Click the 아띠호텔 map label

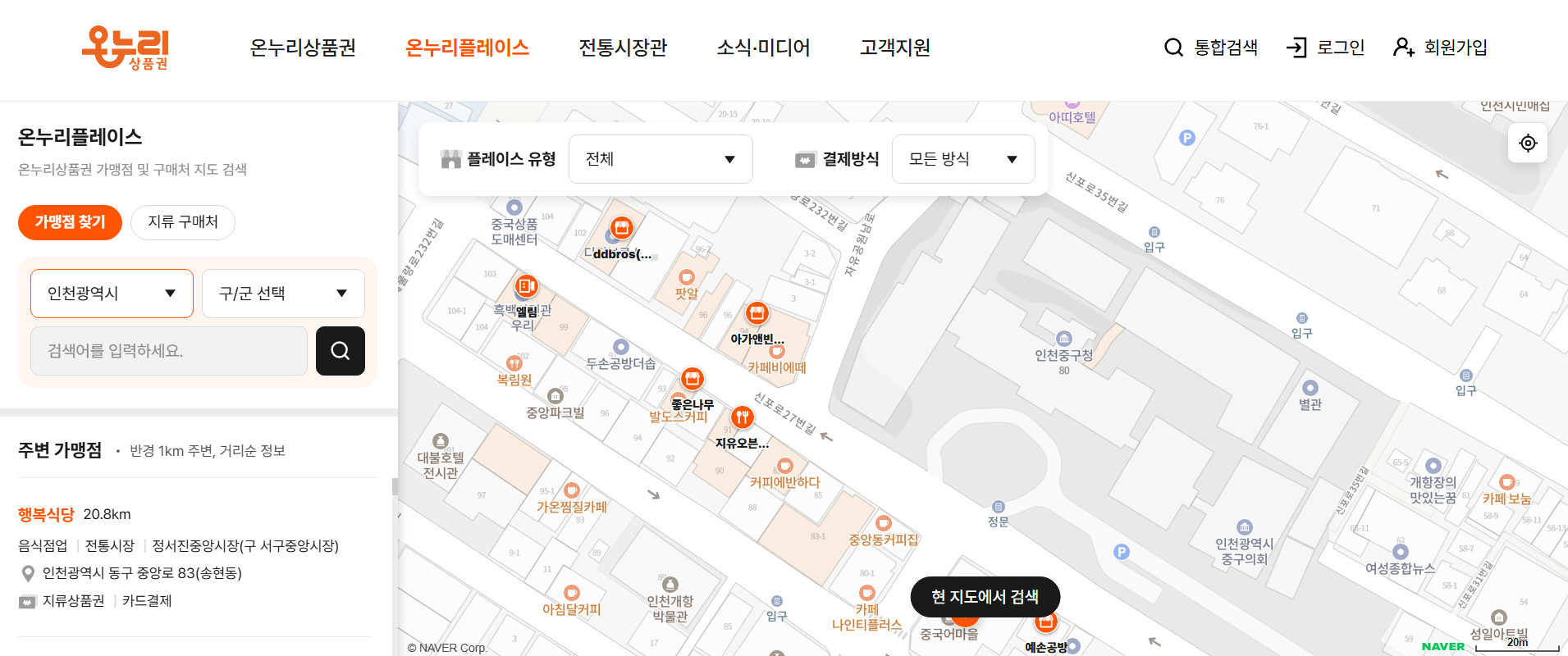(x=1072, y=117)
